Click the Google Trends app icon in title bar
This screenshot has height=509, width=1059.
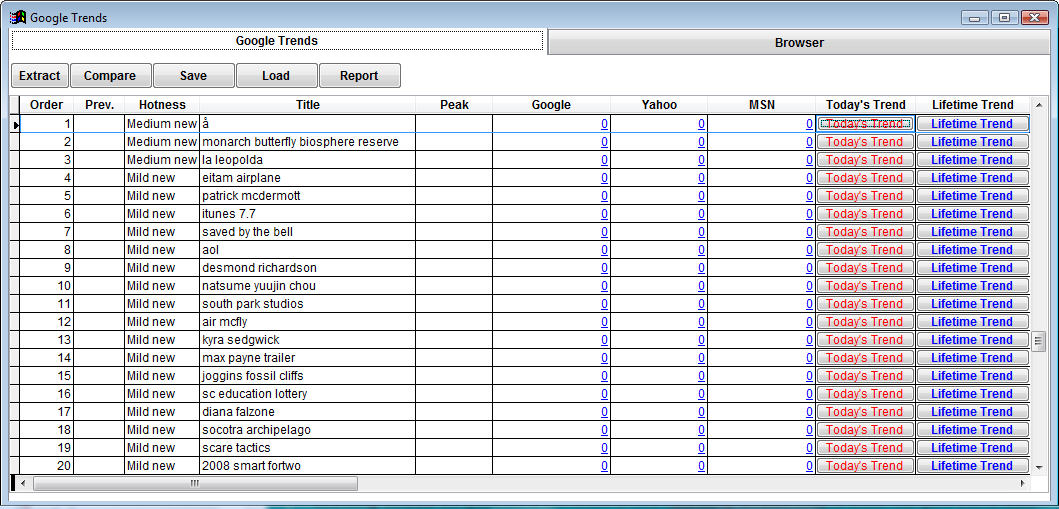18,18
